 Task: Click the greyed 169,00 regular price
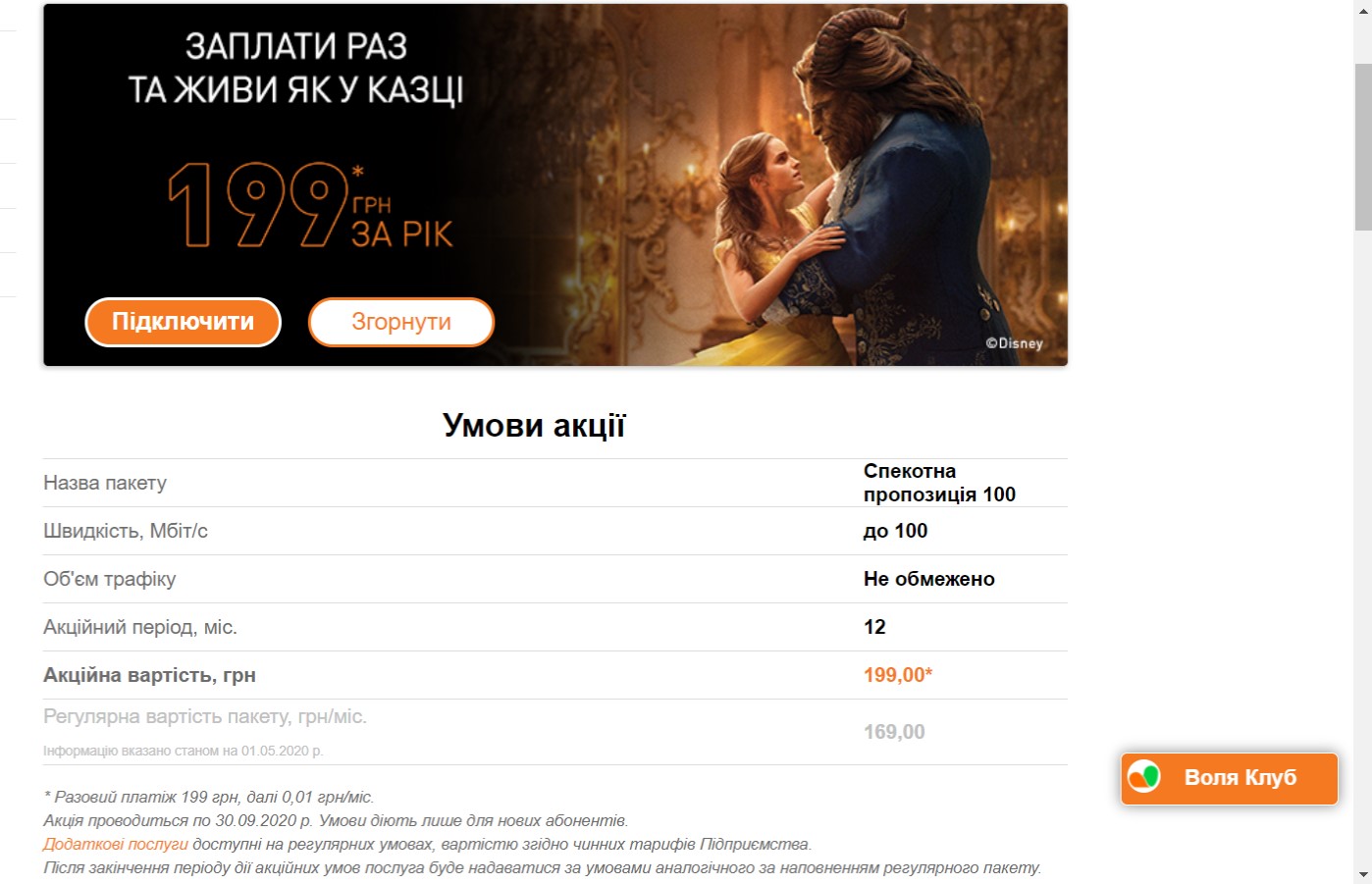point(894,732)
